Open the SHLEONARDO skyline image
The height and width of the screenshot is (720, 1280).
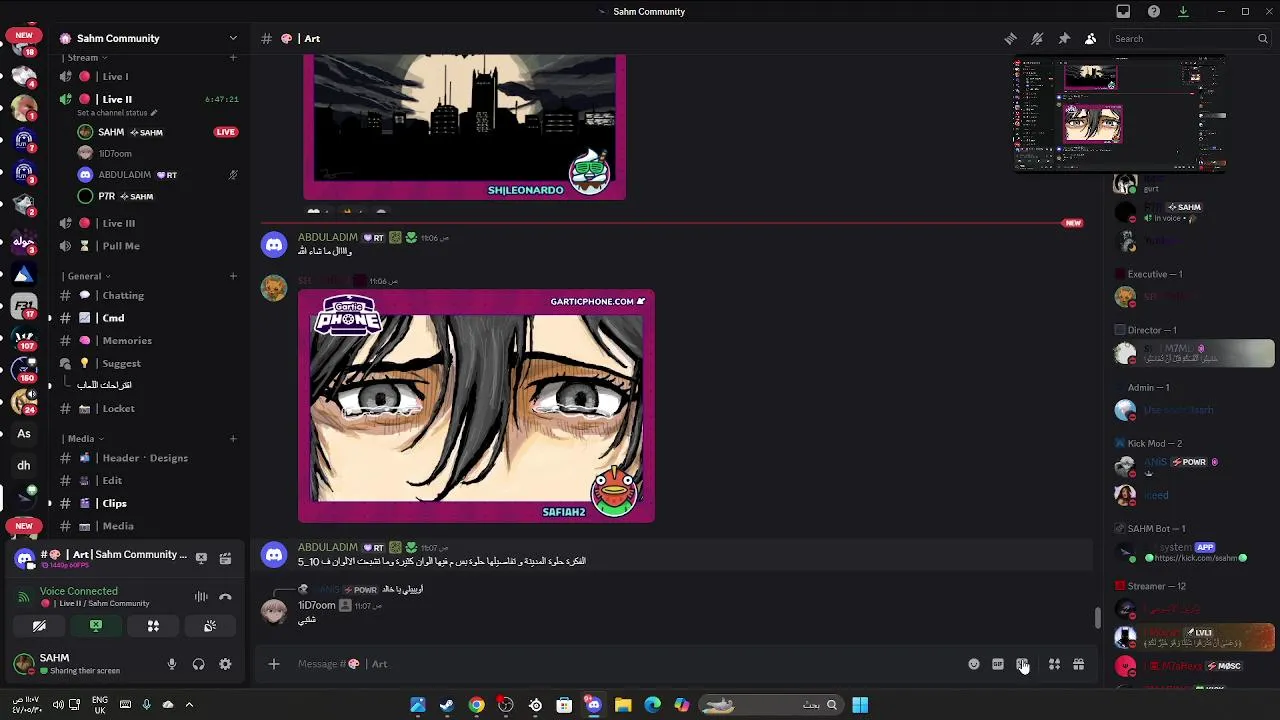(465, 127)
